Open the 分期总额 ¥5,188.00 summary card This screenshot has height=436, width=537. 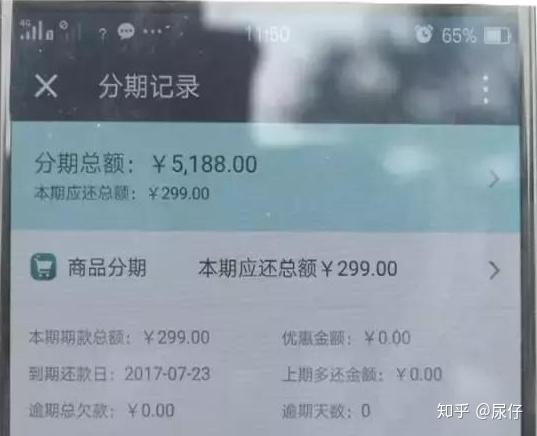[x=265, y=177]
